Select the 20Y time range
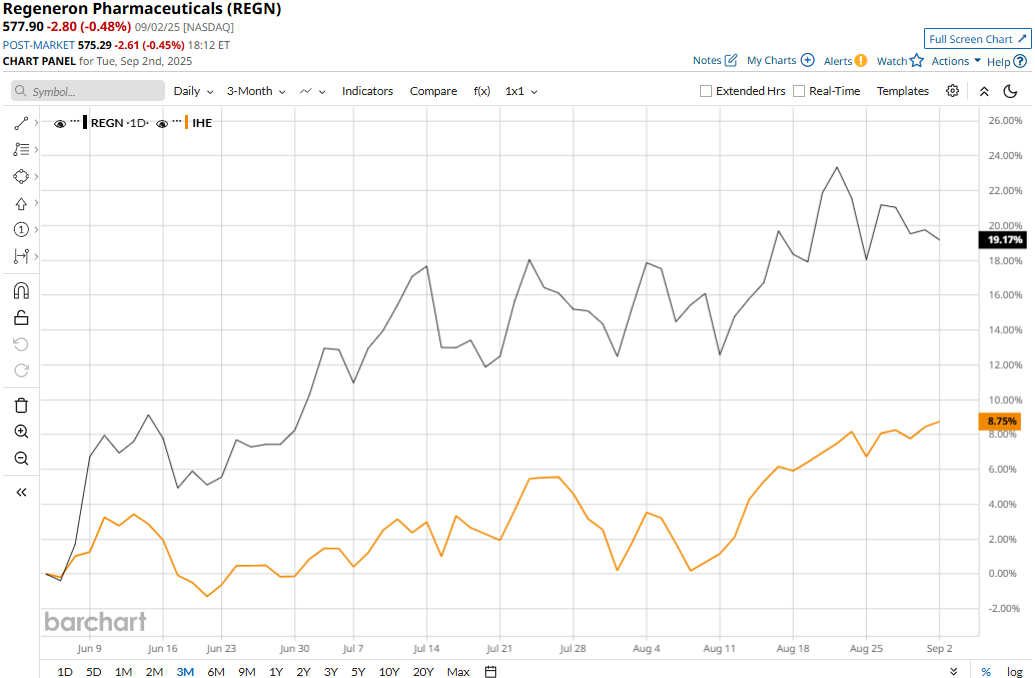 423,671
